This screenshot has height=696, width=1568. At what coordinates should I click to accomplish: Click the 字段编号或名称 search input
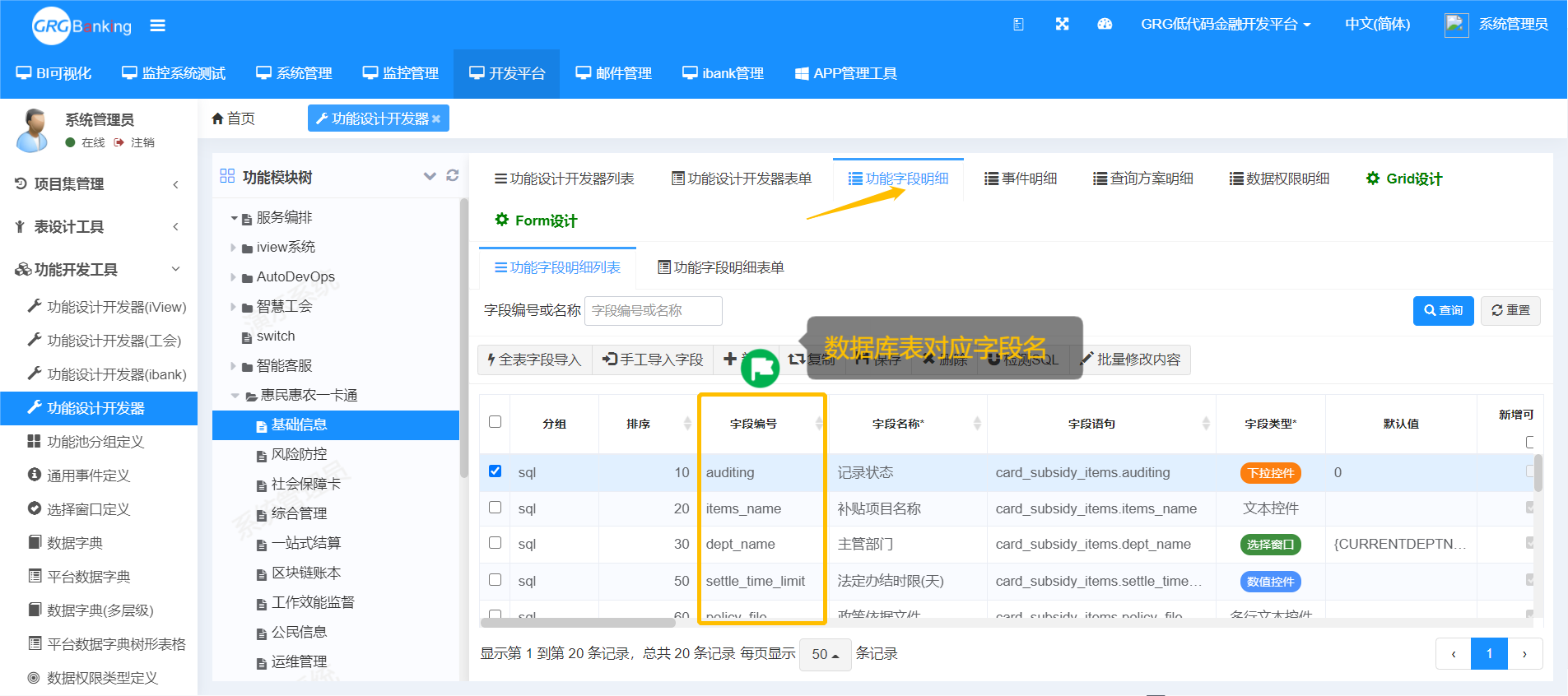pyautogui.click(x=654, y=310)
